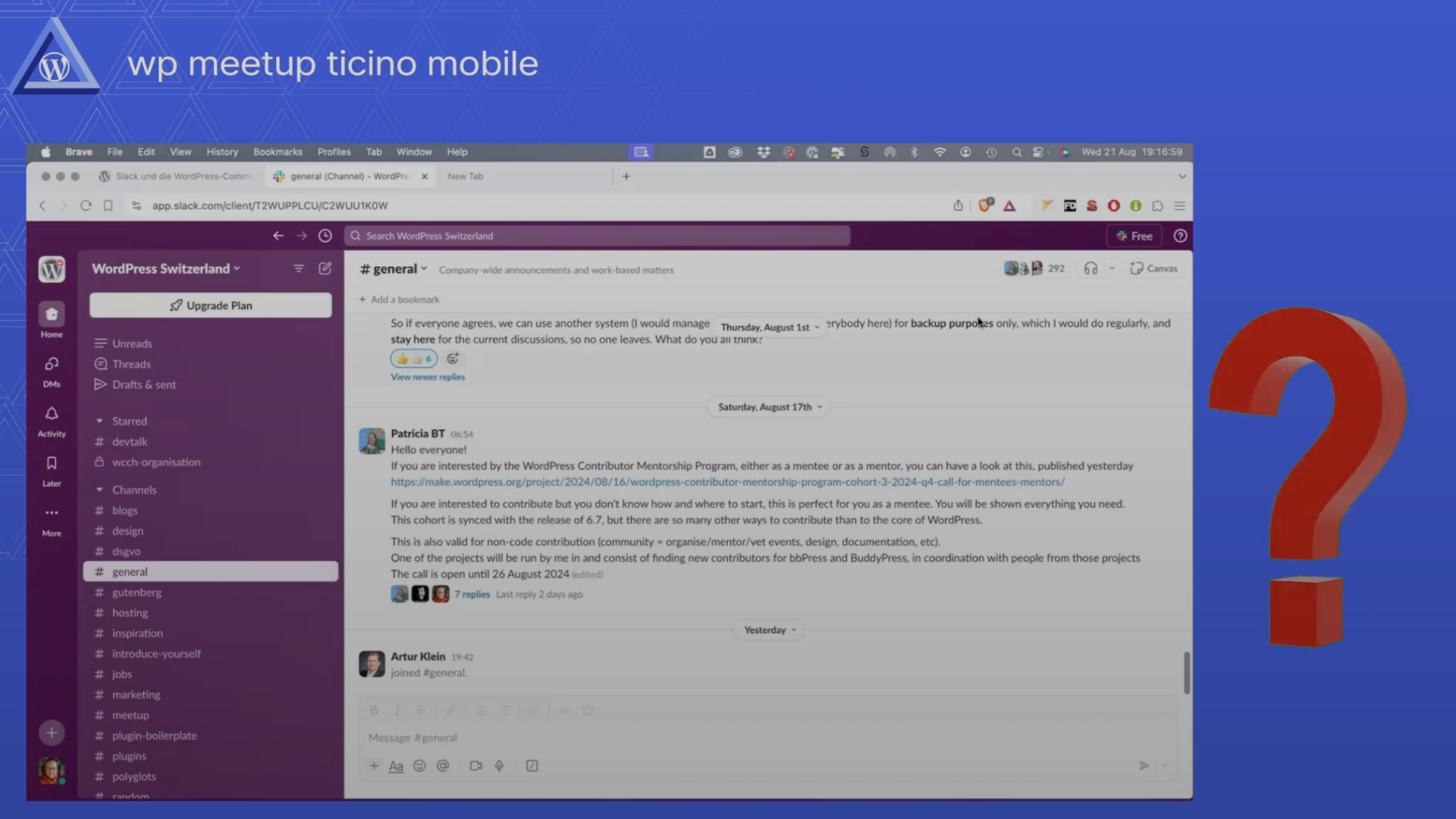This screenshot has height=819, width=1456.
Task: Start a huddle with the headphones icon
Action: [1090, 268]
